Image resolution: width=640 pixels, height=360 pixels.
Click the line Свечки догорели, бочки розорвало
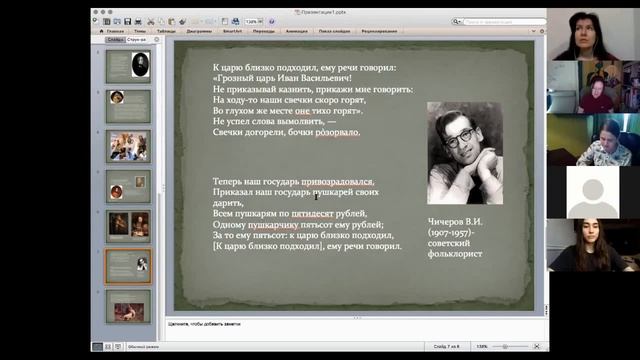click(x=287, y=132)
